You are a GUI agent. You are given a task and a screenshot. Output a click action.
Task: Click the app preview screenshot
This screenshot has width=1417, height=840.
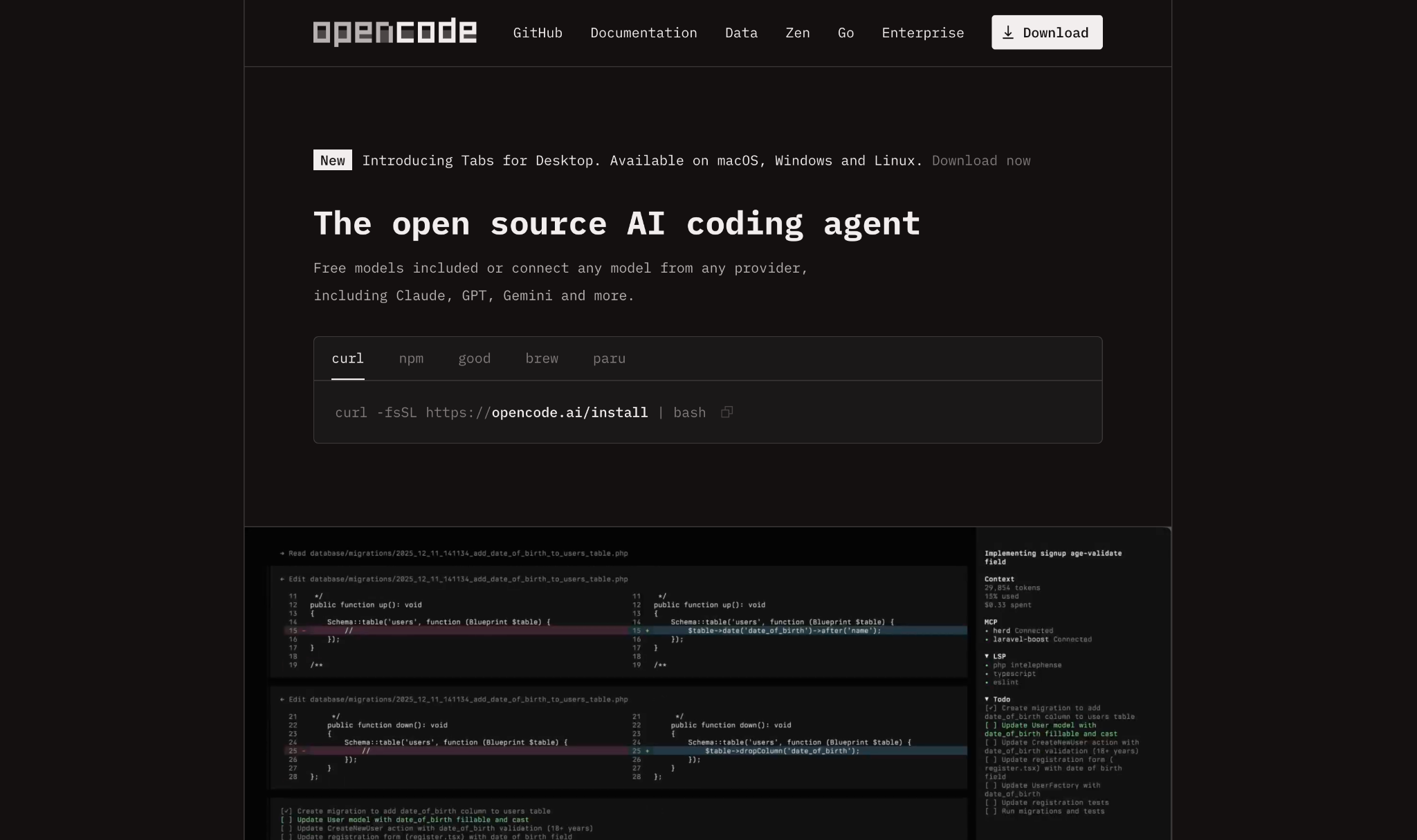pos(708,684)
